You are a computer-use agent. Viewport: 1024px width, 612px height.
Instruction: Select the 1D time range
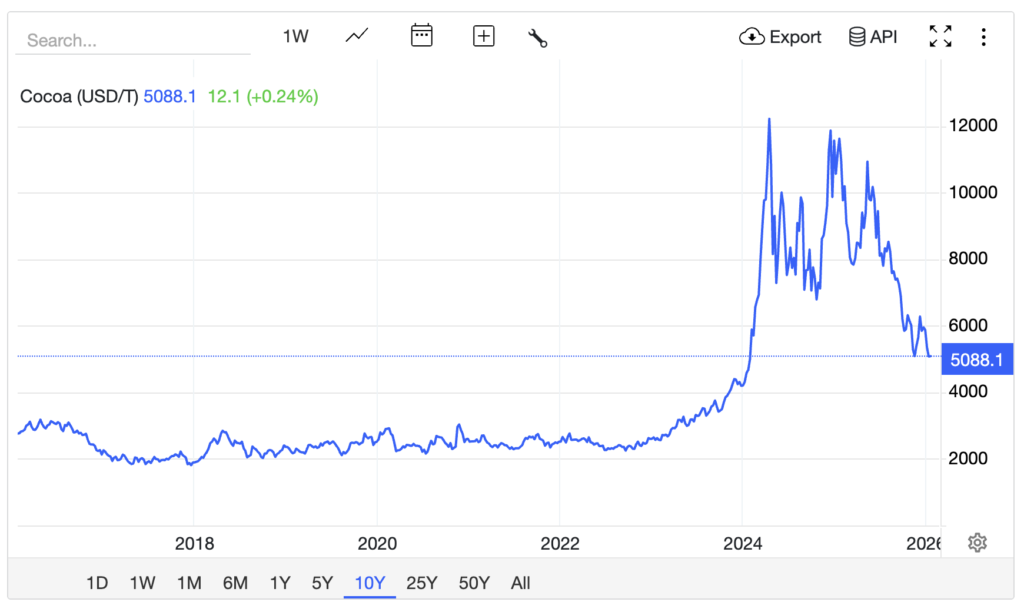click(x=97, y=583)
